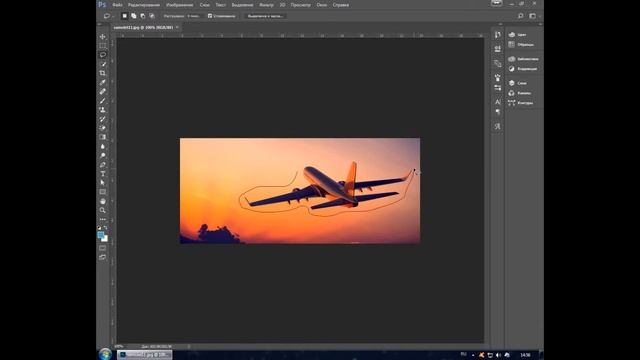640x360 pixels.
Task: Select the Clone Stamp tool
Action: pyautogui.click(x=102, y=110)
